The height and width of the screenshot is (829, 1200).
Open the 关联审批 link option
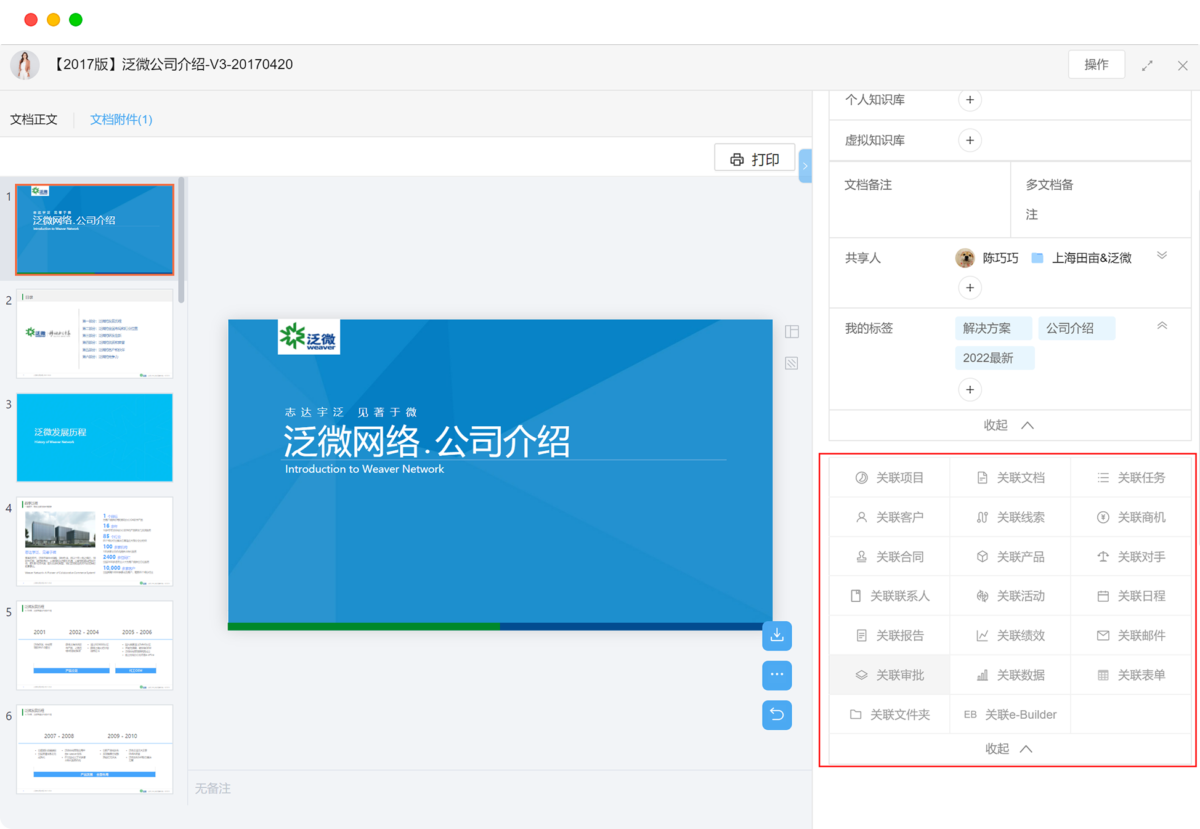pyautogui.click(x=890, y=675)
